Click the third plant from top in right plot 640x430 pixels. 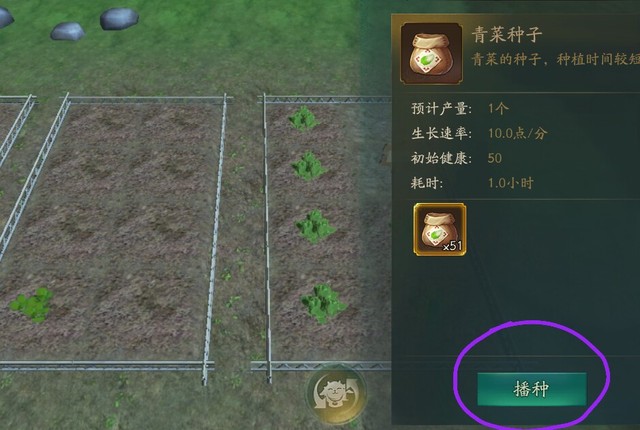coord(316,226)
